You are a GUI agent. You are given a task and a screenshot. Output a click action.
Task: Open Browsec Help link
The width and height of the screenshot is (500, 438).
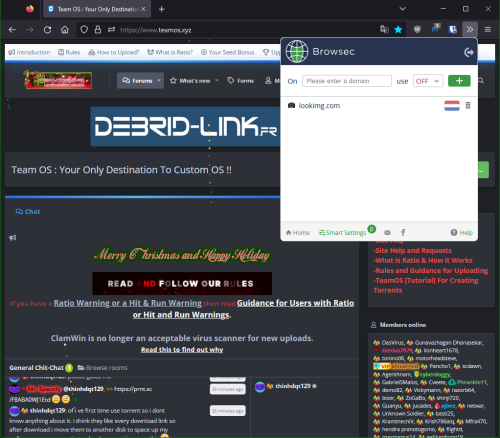click(462, 233)
